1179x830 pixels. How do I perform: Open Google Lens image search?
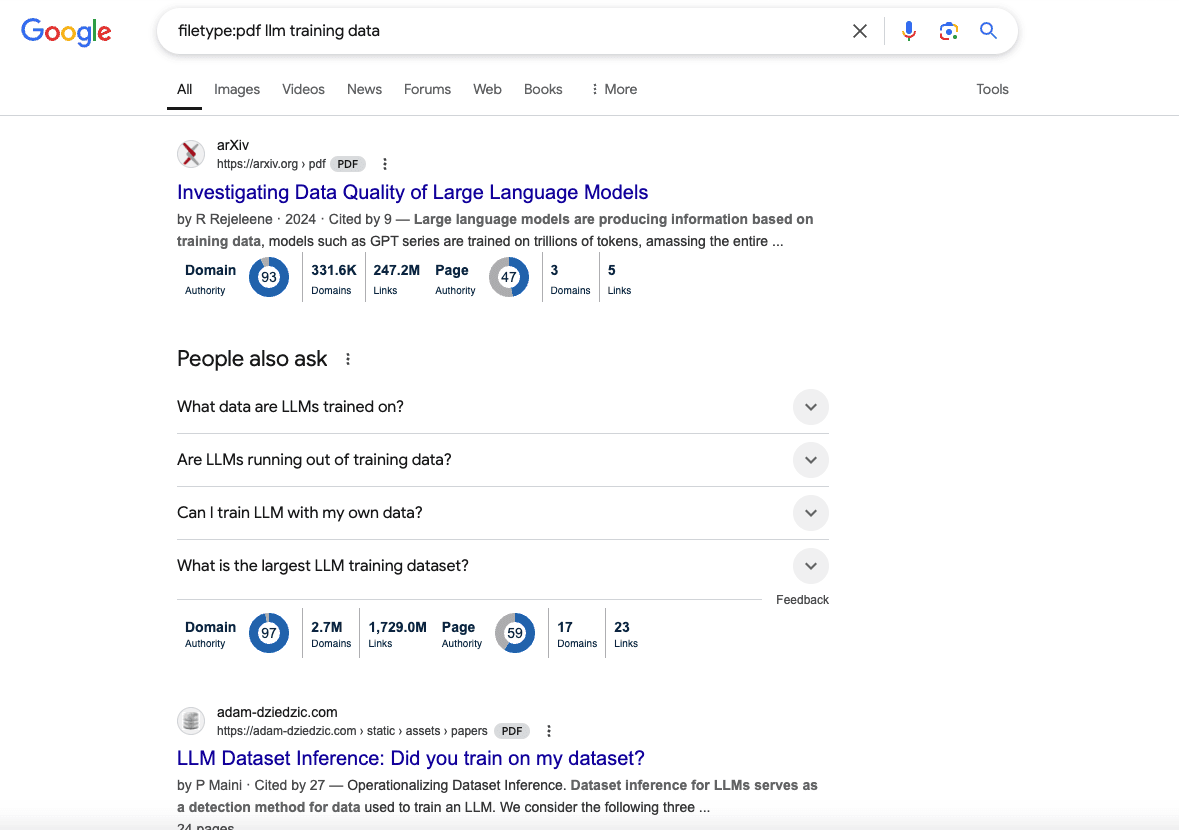coord(948,31)
